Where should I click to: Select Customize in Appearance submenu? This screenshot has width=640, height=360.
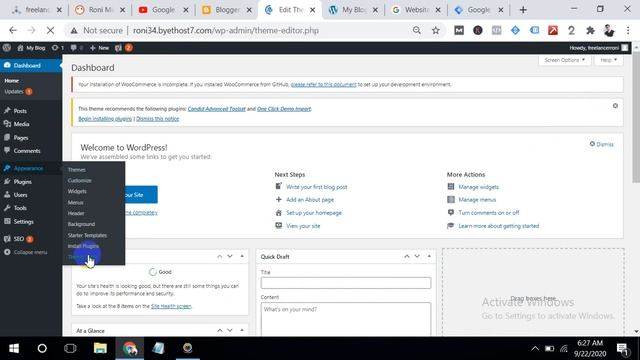click(x=80, y=180)
